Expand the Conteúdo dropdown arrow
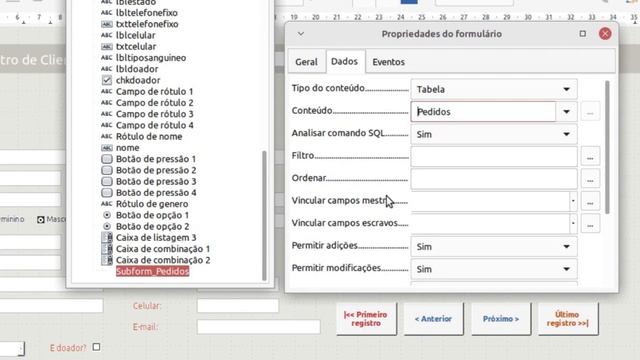640x360 pixels. pos(567,111)
